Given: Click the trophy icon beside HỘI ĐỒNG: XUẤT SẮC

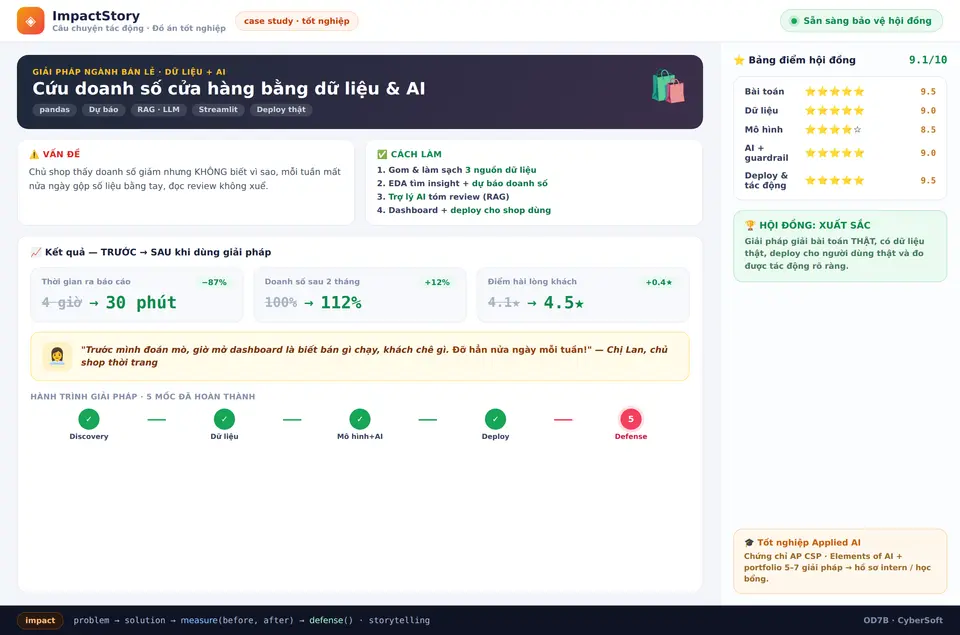Looking at the screenshot, I should click(750, 225).
